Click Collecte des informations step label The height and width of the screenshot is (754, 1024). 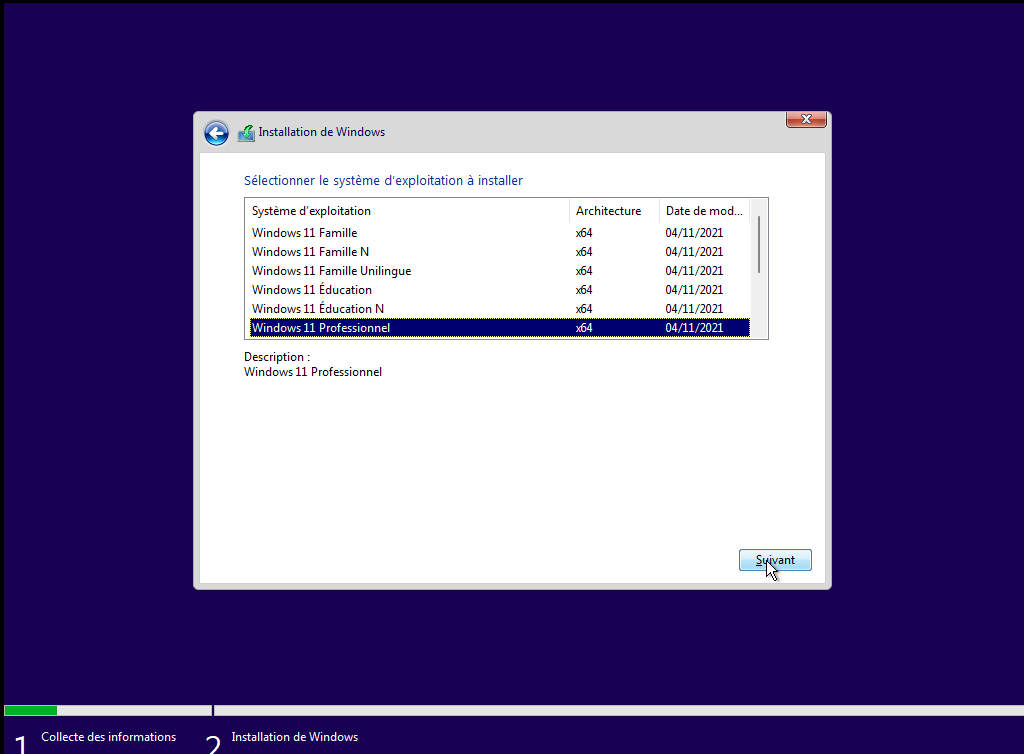[x=108, y=737]
